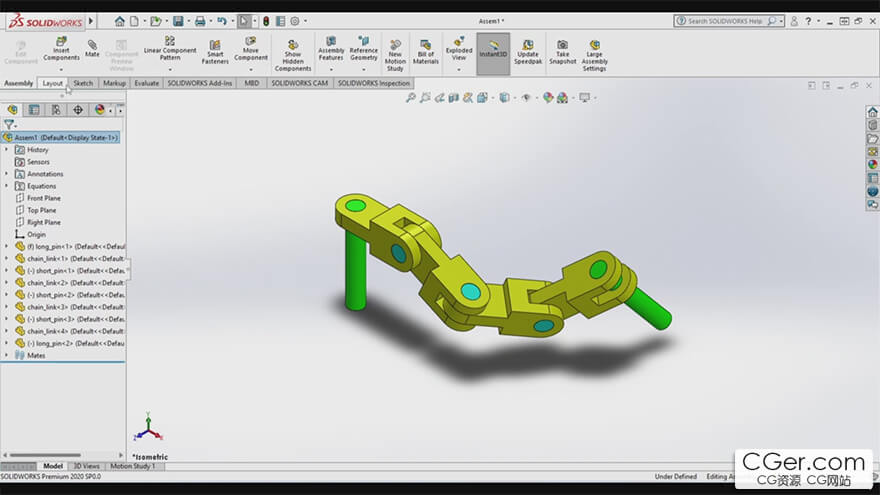The image size is (880, 495).
Task: Click the Home icon in top toolbar
Action: tap(120, 21)
